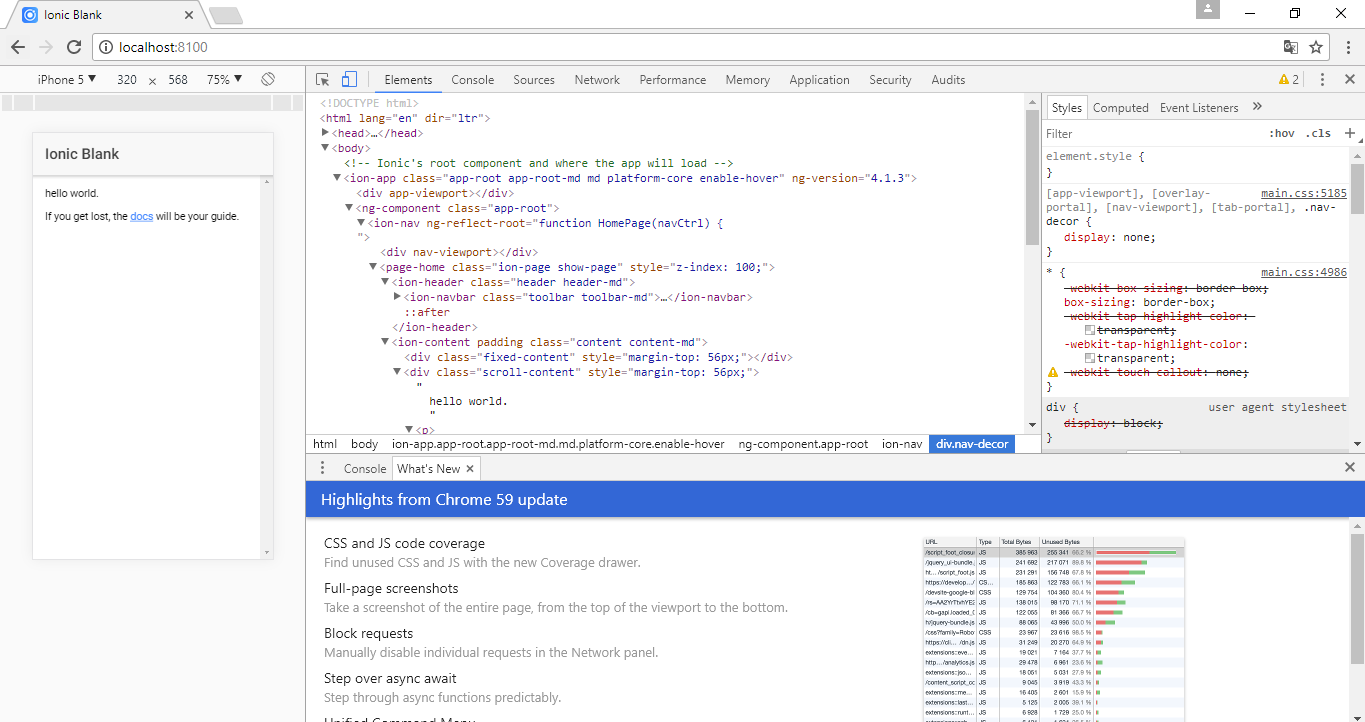The height and width of the screenshot is (722, 1365).
Task: Select the Console tab in drawer
Action: pos(365,468)
